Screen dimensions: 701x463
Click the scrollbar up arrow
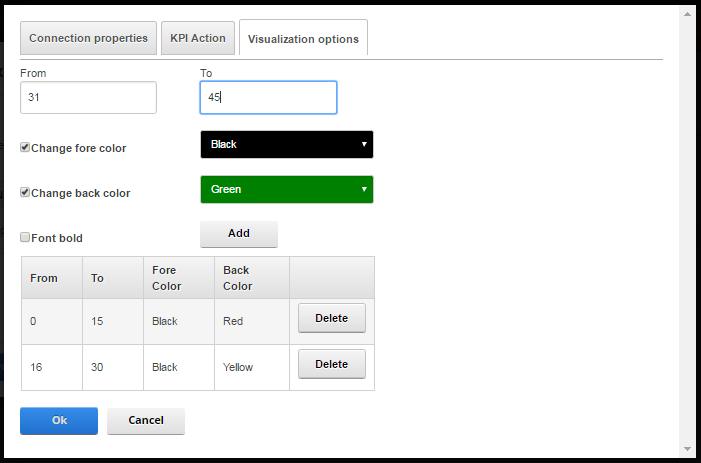[688, 14]
